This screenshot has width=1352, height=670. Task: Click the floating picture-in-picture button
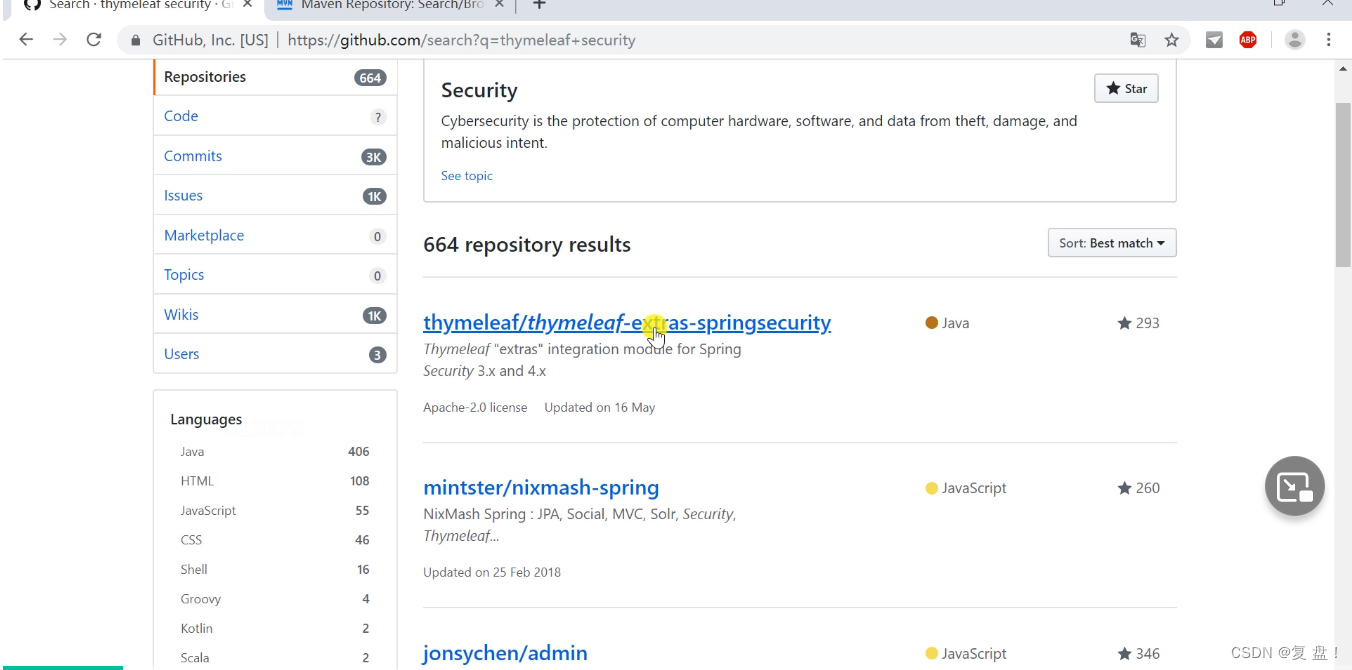tap(1295, 486)
